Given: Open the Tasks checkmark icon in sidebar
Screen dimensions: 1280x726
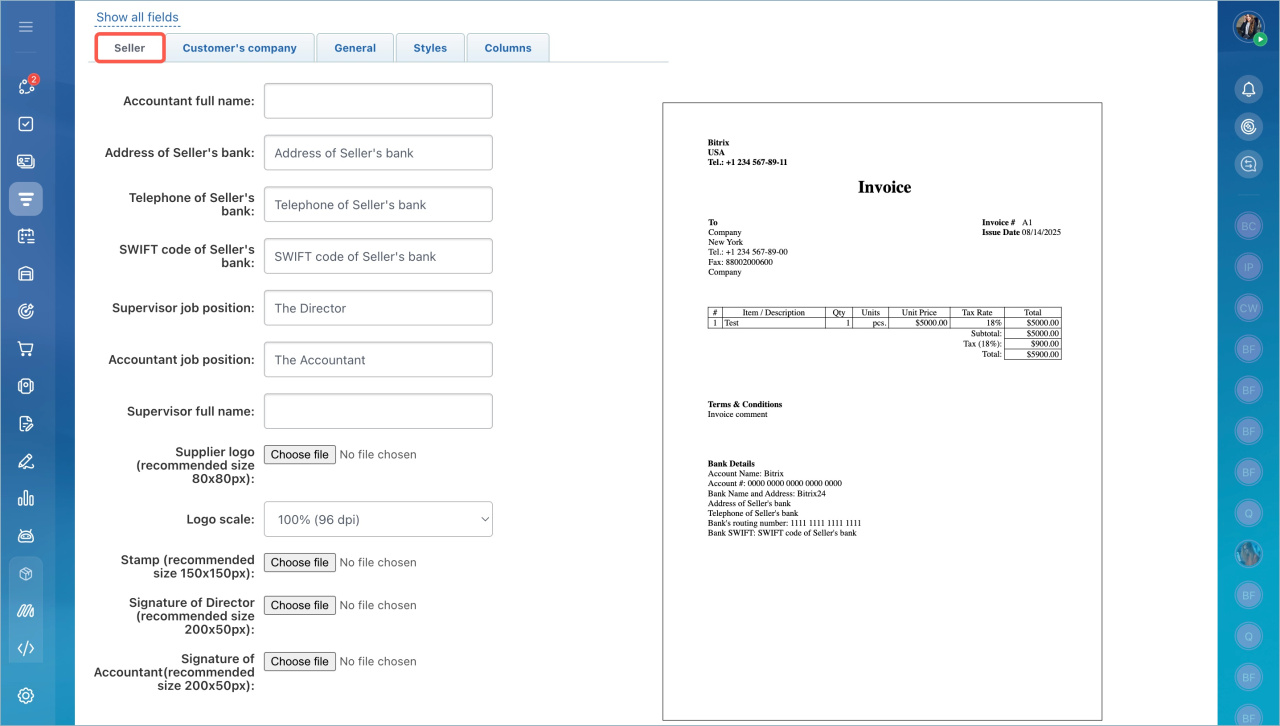Looking at the screenshot, I should click(x=26, y=124).
